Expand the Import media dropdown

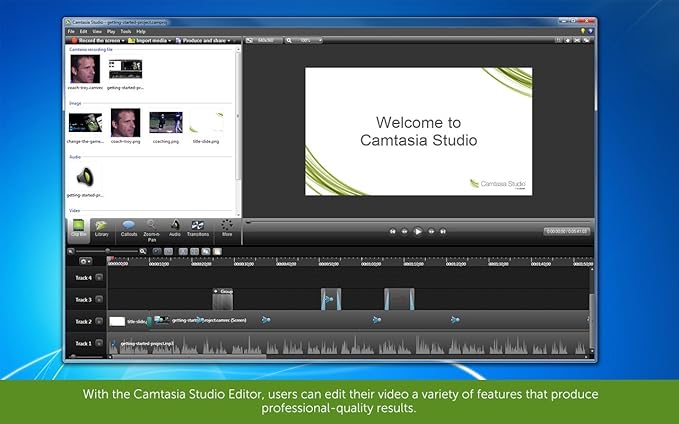tap(170, 40)
